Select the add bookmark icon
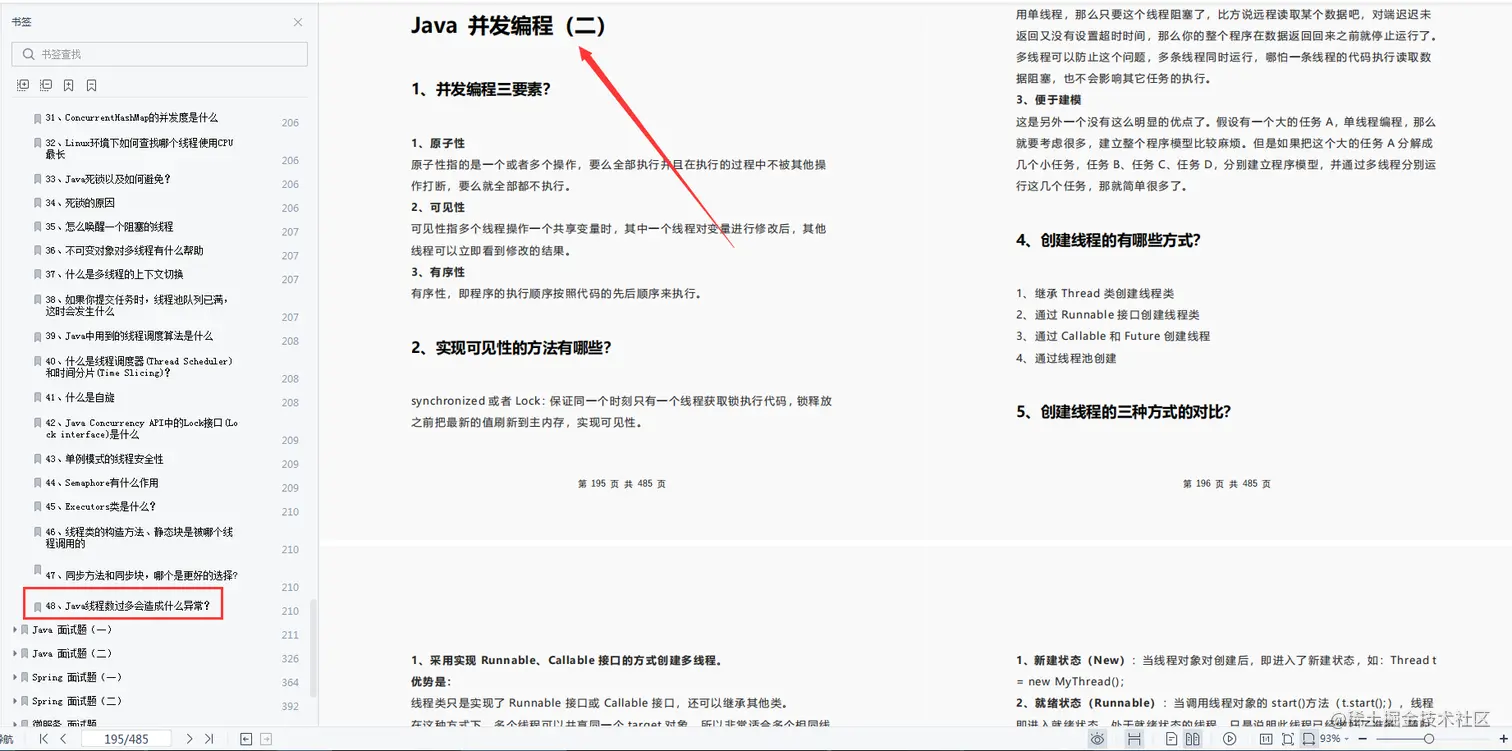This screenshot has height=751, width=1512. point(68,85)
